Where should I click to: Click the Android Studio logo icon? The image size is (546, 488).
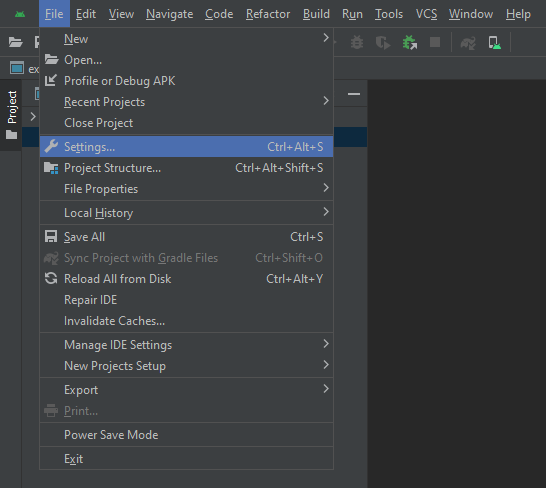click(20, 14)
